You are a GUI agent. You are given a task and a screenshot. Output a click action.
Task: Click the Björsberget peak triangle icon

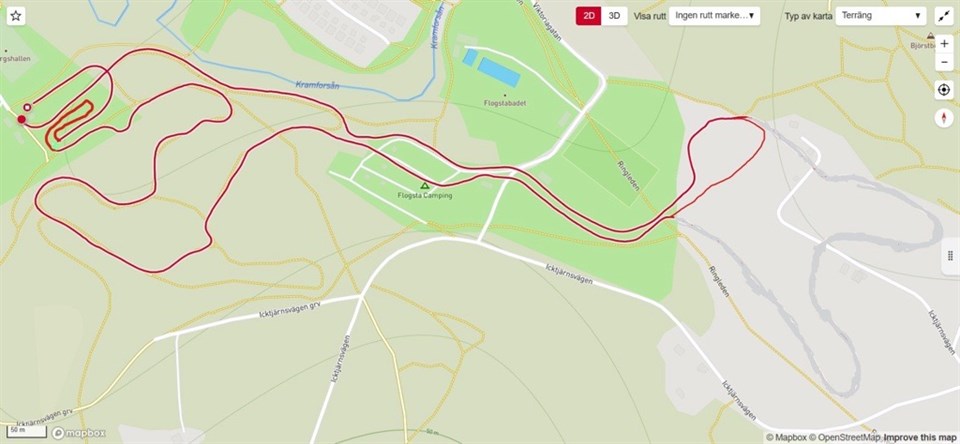[x=931, y=36]
